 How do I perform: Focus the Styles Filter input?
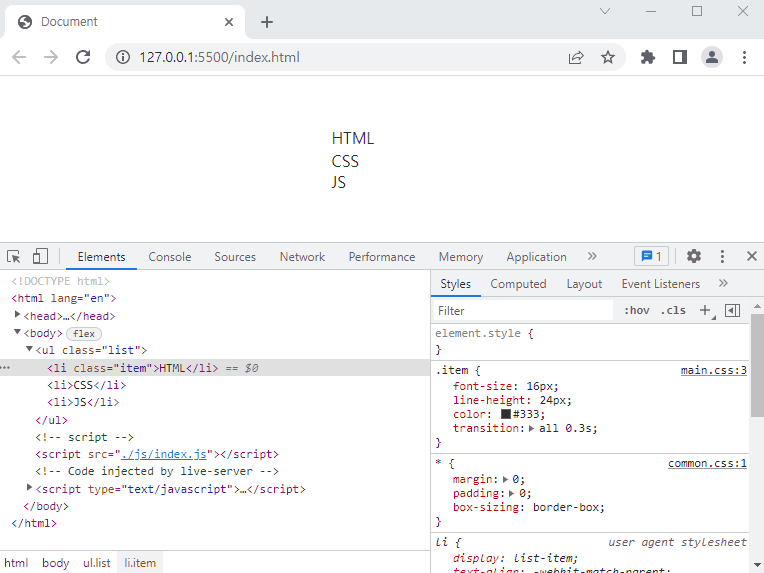[523, 310]
